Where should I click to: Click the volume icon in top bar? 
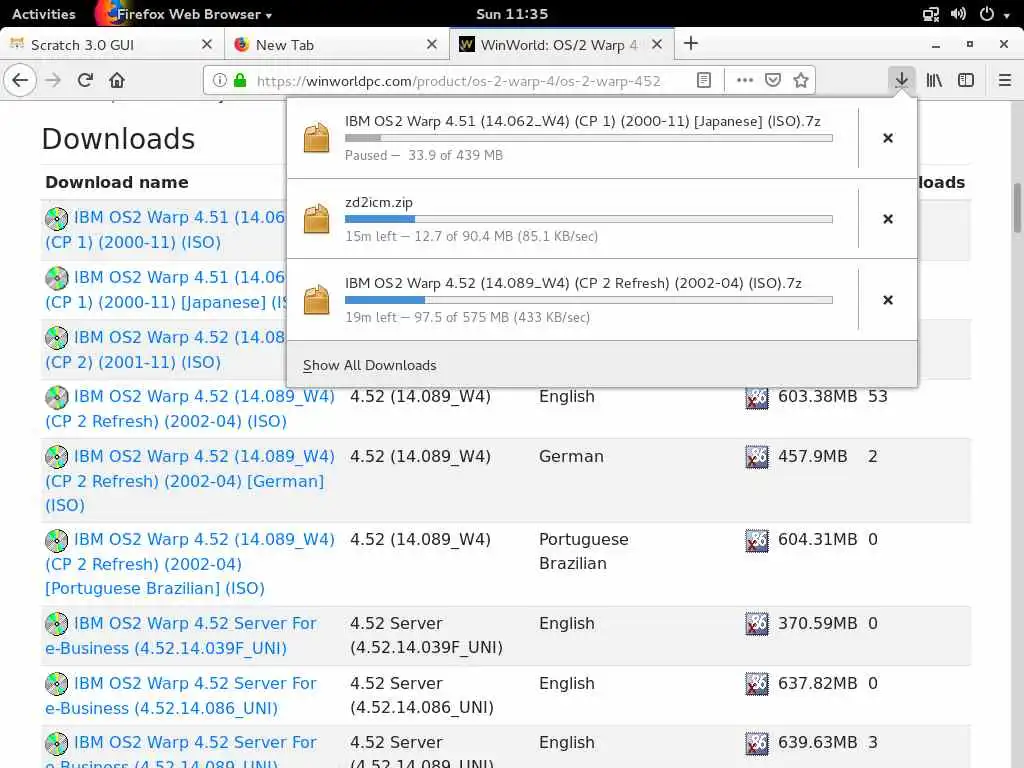click(958, 14)
